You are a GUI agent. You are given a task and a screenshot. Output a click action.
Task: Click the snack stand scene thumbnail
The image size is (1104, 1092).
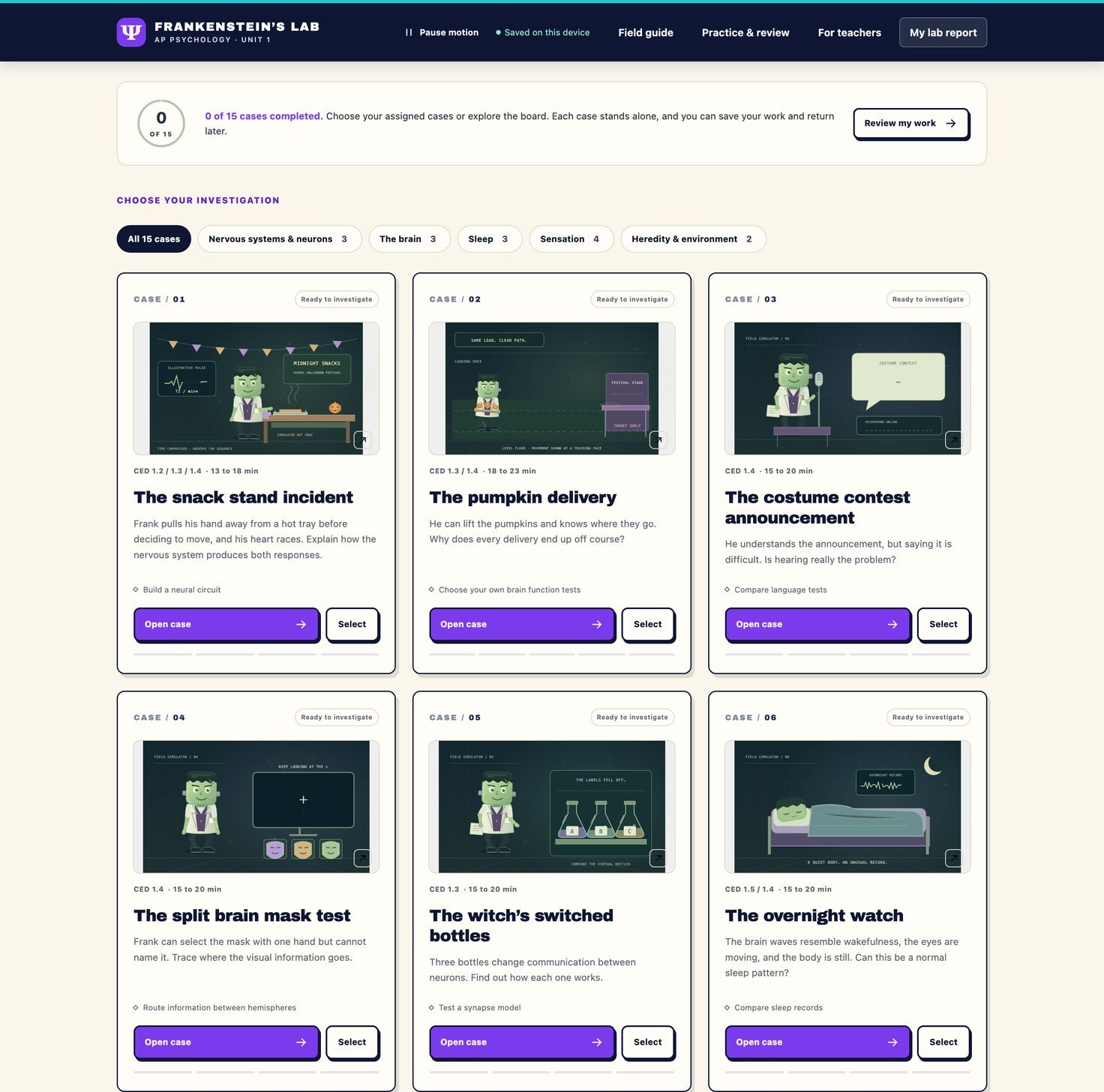[x=256, y=388]
